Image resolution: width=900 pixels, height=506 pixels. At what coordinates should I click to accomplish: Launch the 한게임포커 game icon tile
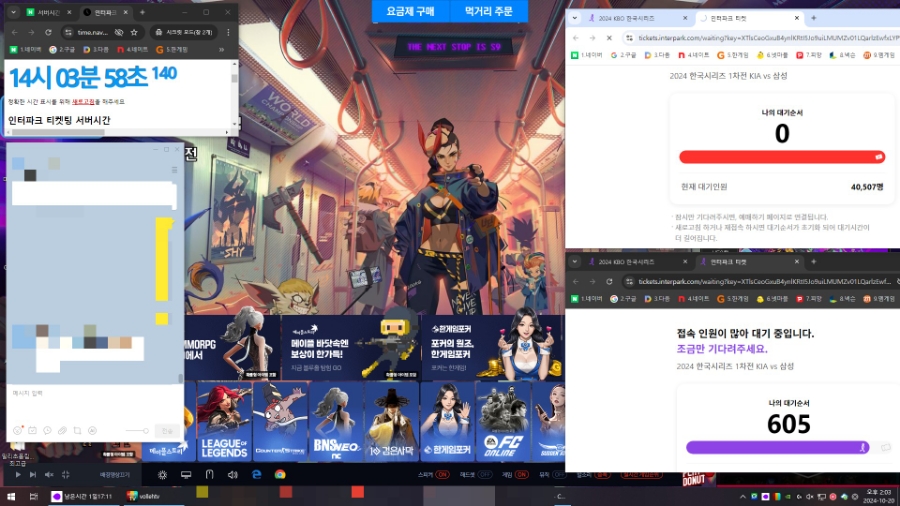(447, 421)
